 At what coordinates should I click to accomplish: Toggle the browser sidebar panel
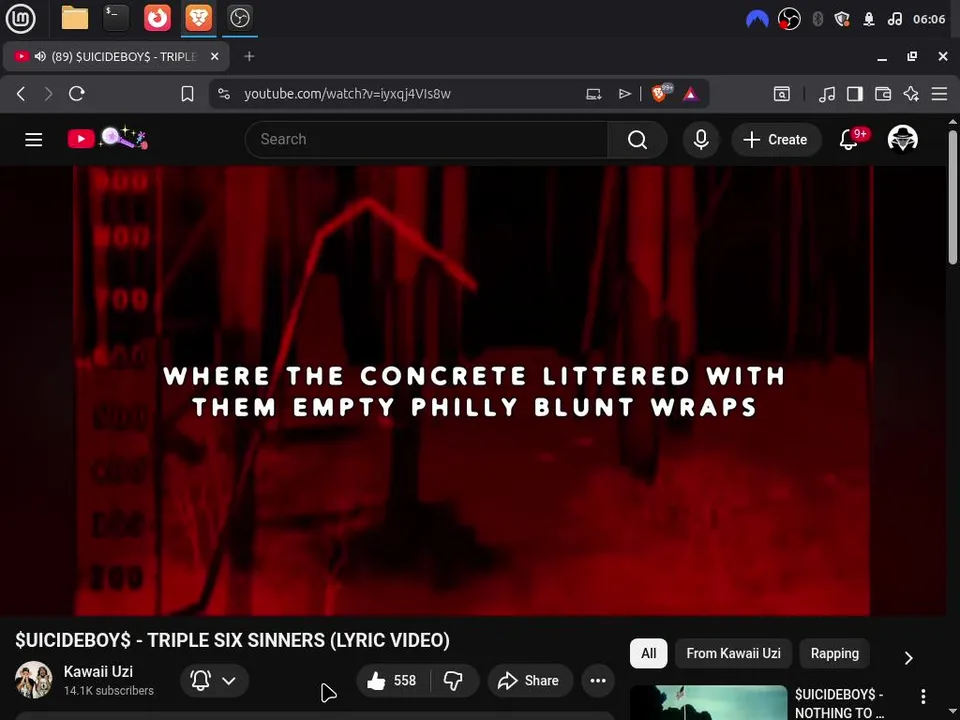click(855, 94)
